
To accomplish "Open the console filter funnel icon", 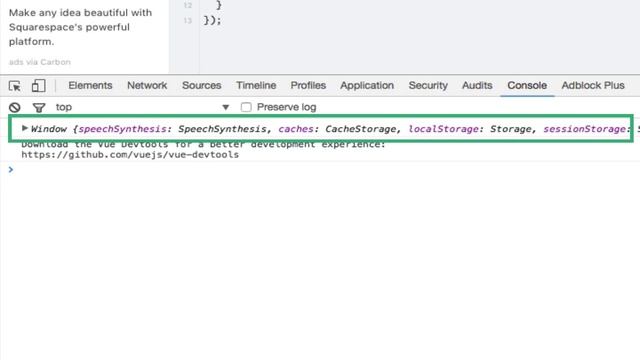I will click(39, 107).
